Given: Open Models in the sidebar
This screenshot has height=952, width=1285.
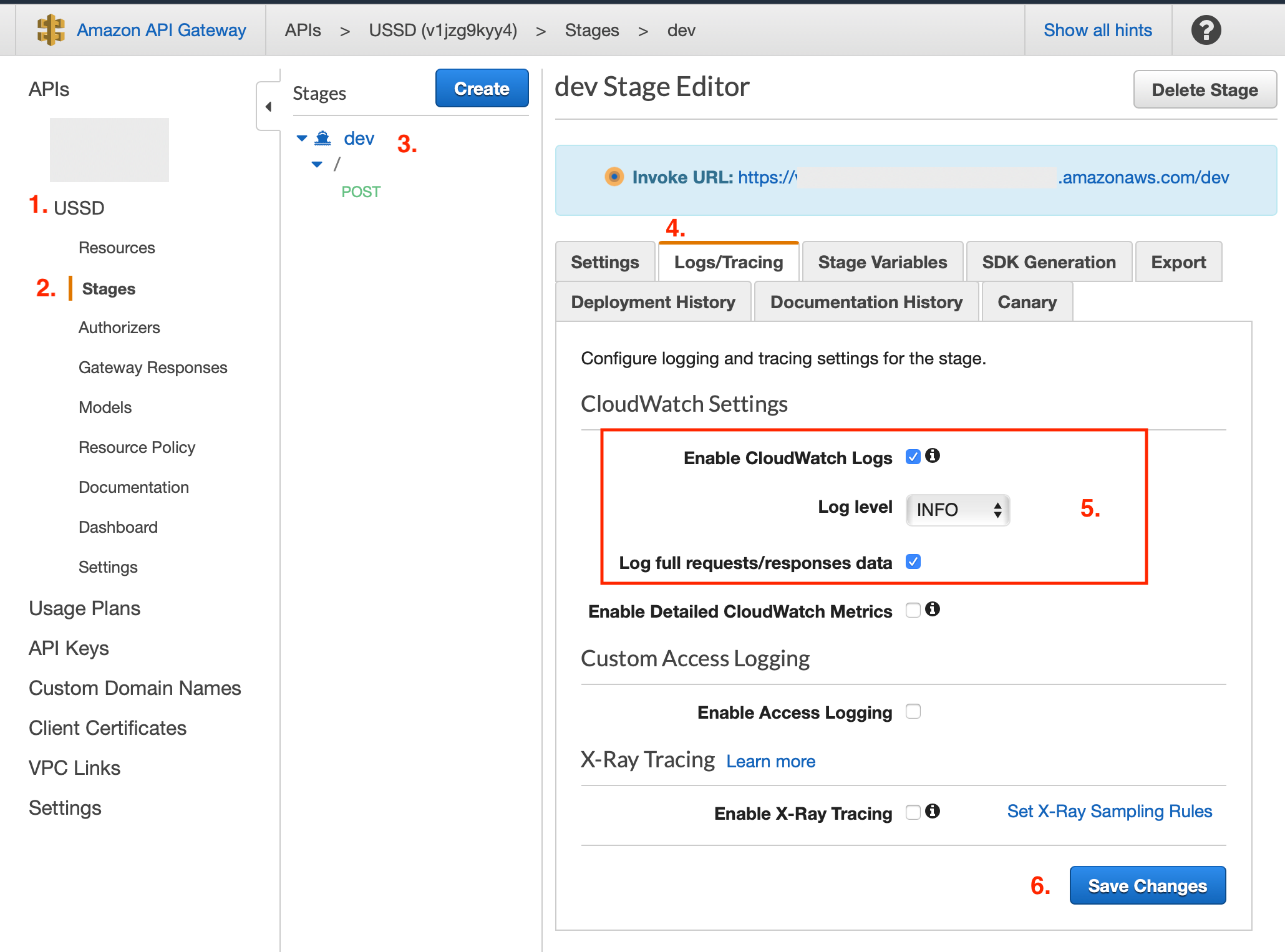Looking at the screenshot, I should click(x=105, y=407).
